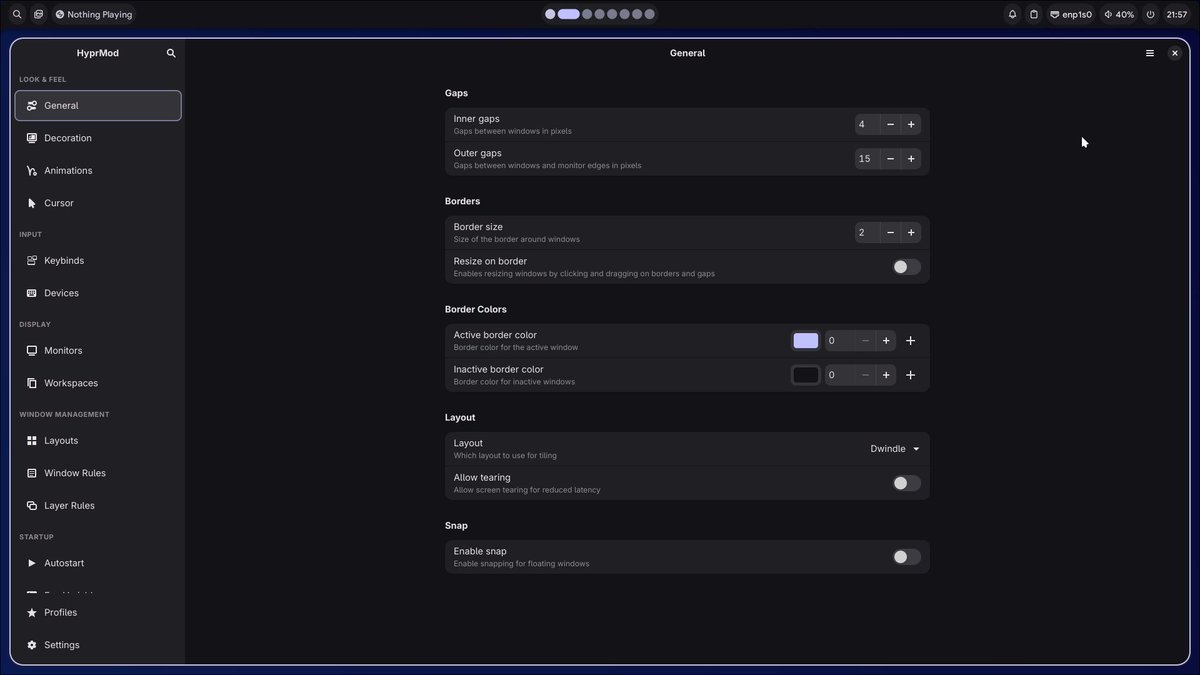Click the 21:57 clock
This screenshot has width=1200, height=675.
pos(1177,15)
